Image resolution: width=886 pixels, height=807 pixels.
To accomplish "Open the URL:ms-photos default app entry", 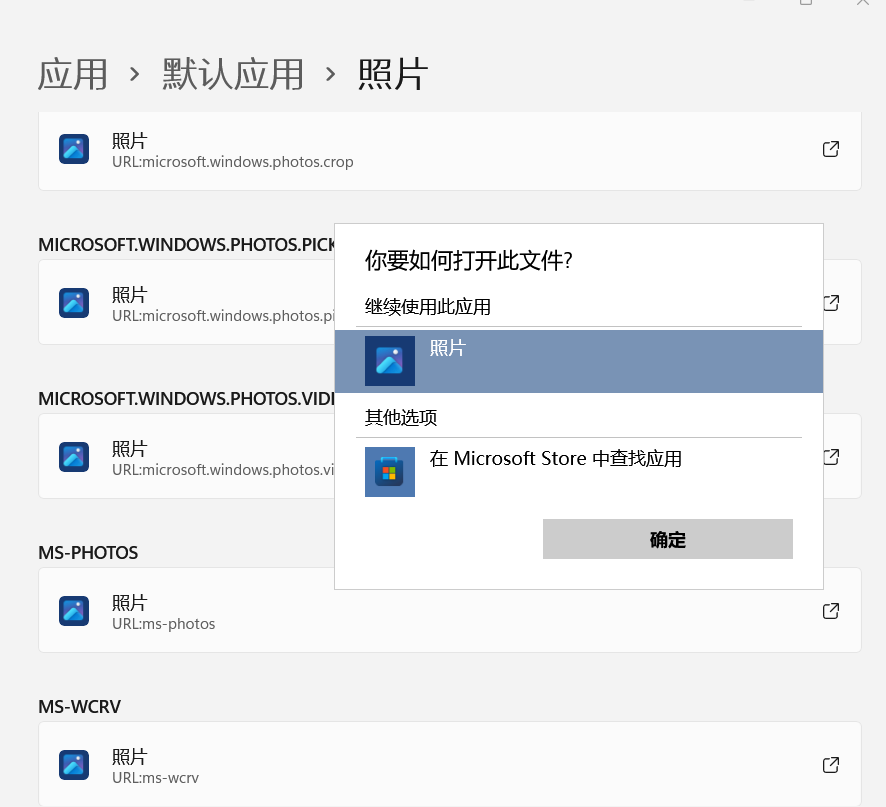I will (449, 611).
